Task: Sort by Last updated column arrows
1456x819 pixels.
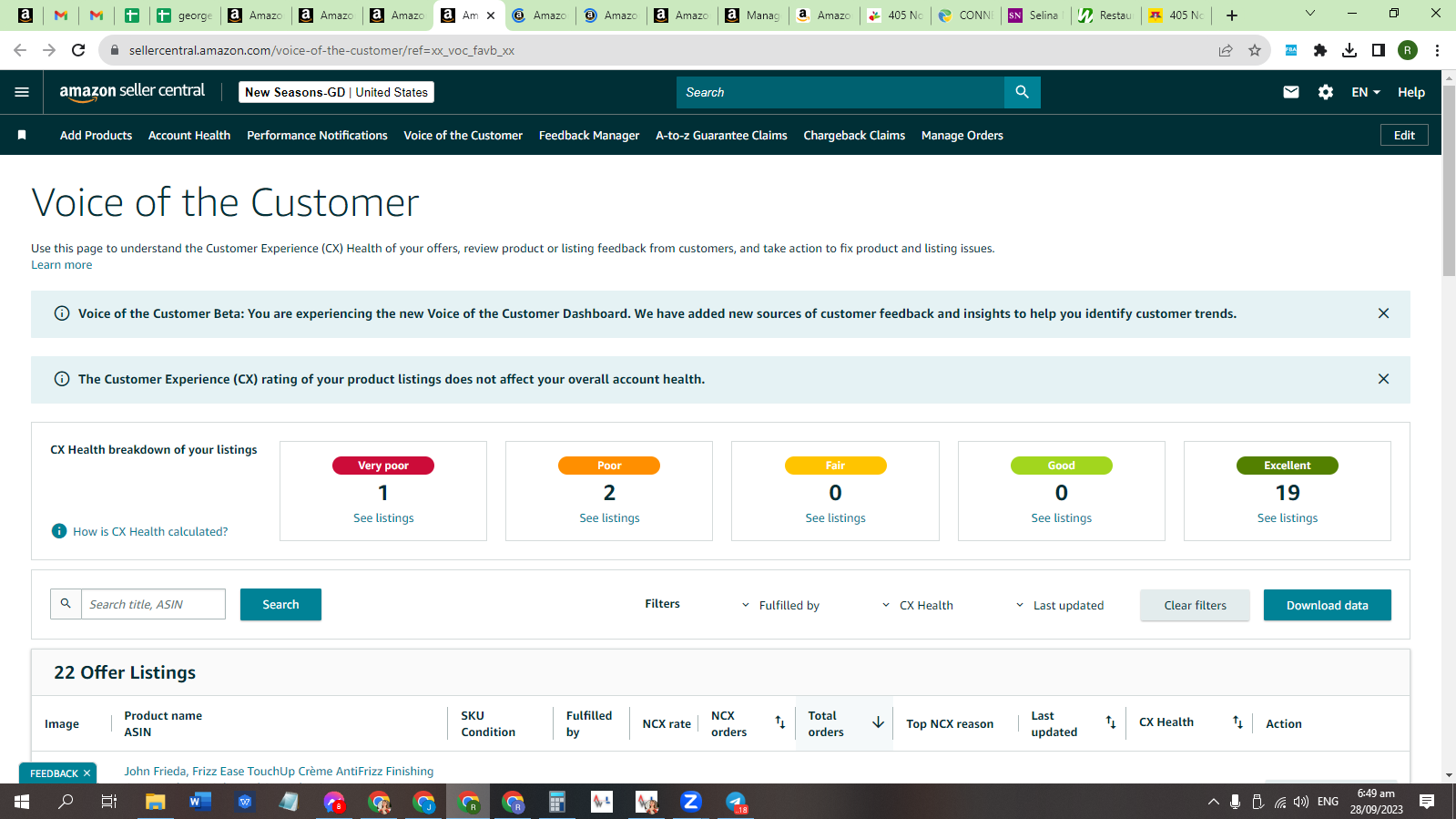Action: click(x=1111, y=722)
